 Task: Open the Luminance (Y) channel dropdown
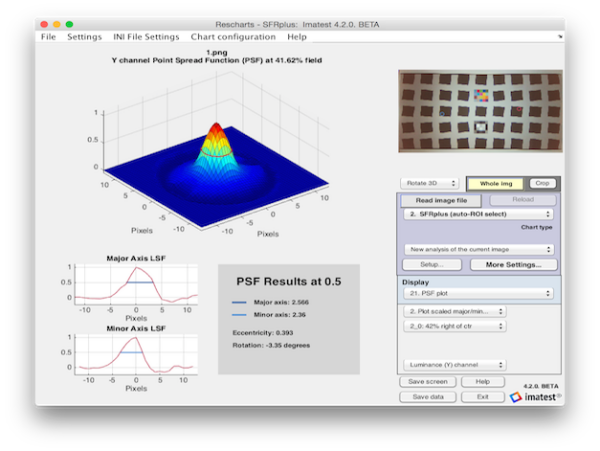click(455, 365)
